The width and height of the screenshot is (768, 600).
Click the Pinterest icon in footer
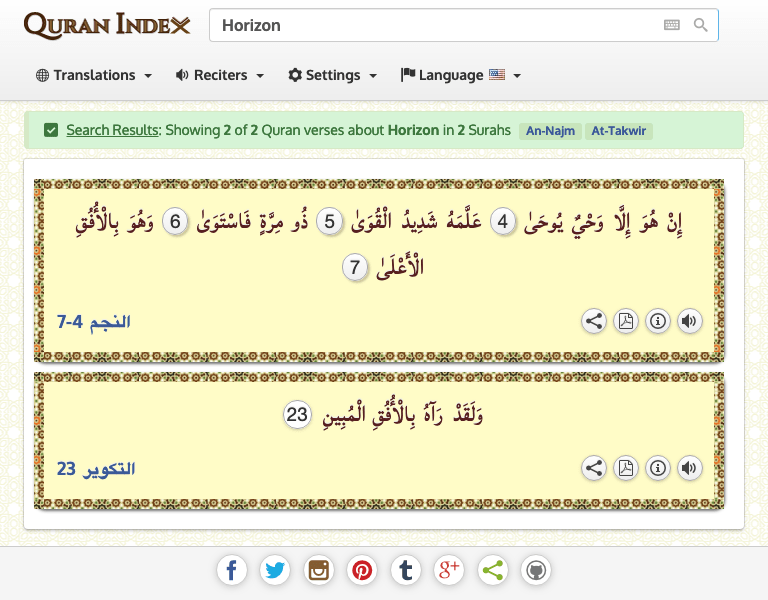(362, 570)
